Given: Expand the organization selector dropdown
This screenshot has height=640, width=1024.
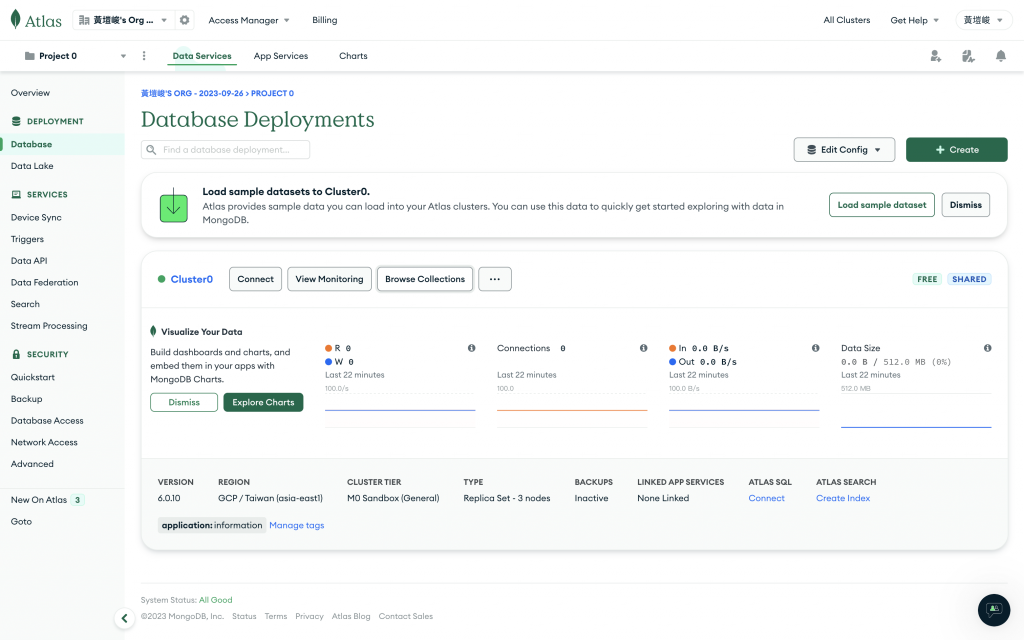Looking at the screenshot, I should [123, 20].
